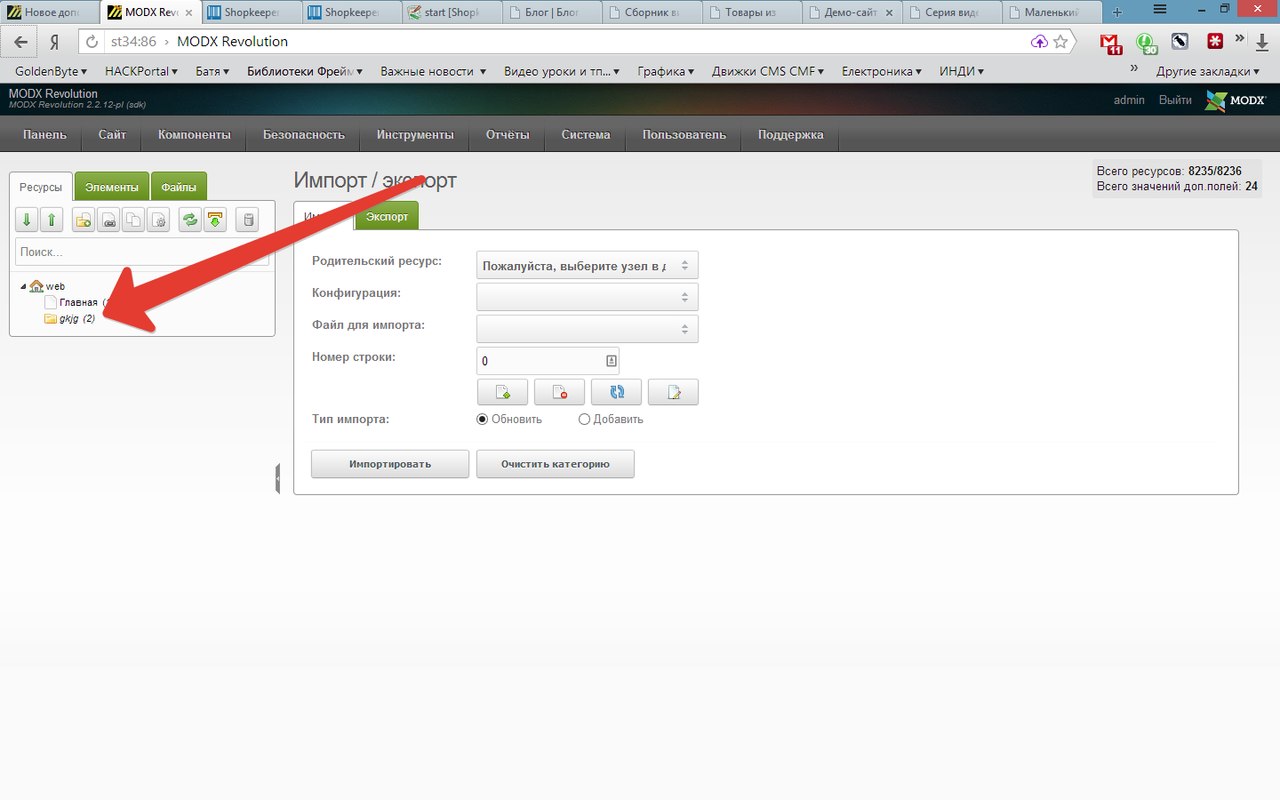Open a new browser tab with plus

(1117, 12)
